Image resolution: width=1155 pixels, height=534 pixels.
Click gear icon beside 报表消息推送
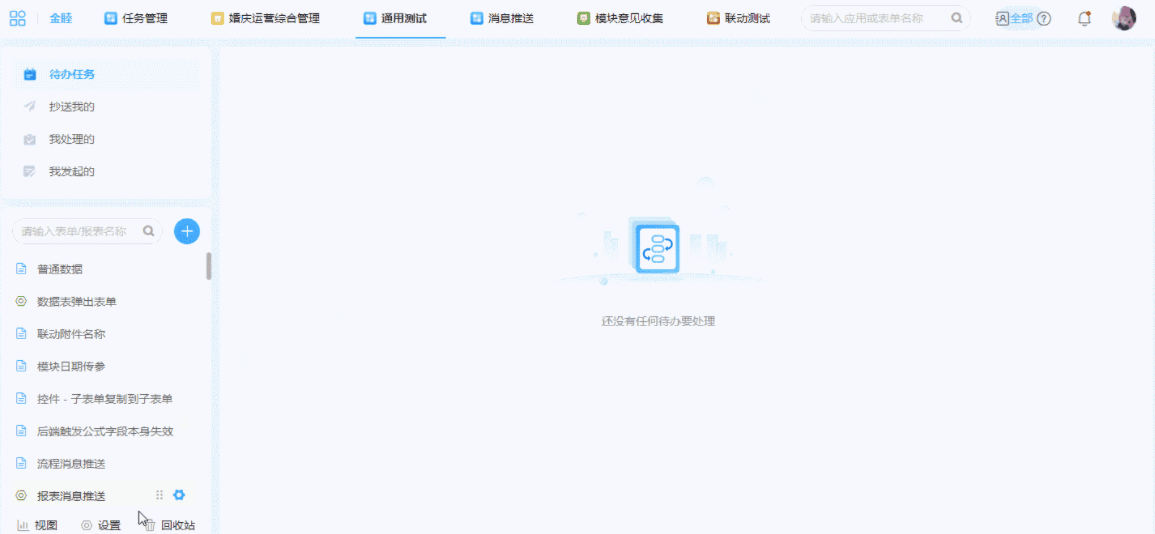pyautogui.click(x=179, y=495)
